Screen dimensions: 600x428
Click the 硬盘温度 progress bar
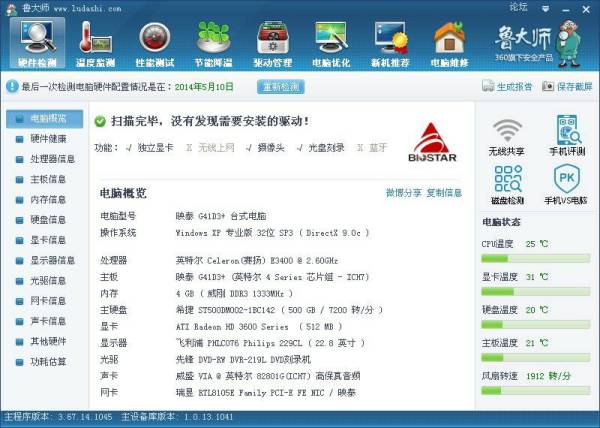535,325
